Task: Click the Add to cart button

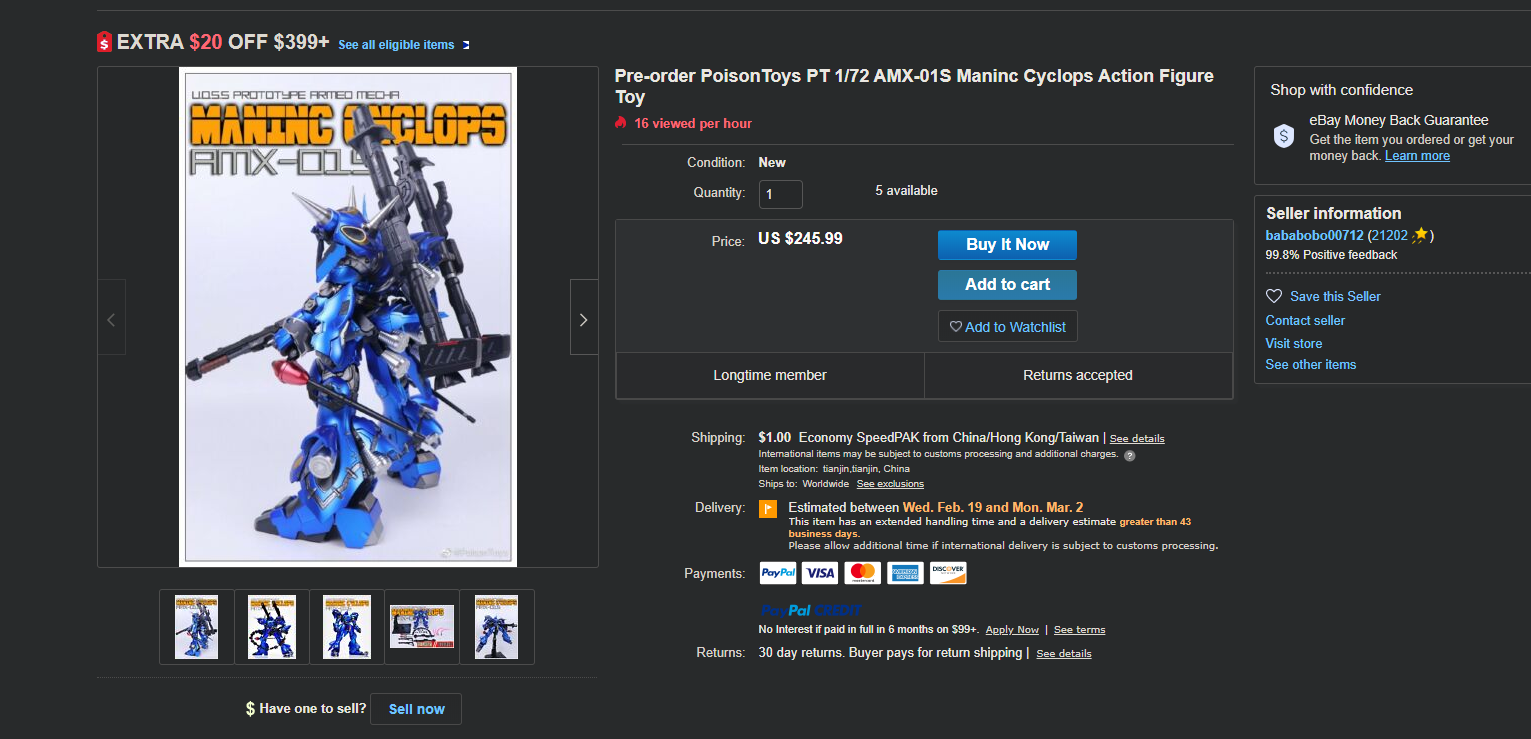Action: click(x=1007, y=285)
